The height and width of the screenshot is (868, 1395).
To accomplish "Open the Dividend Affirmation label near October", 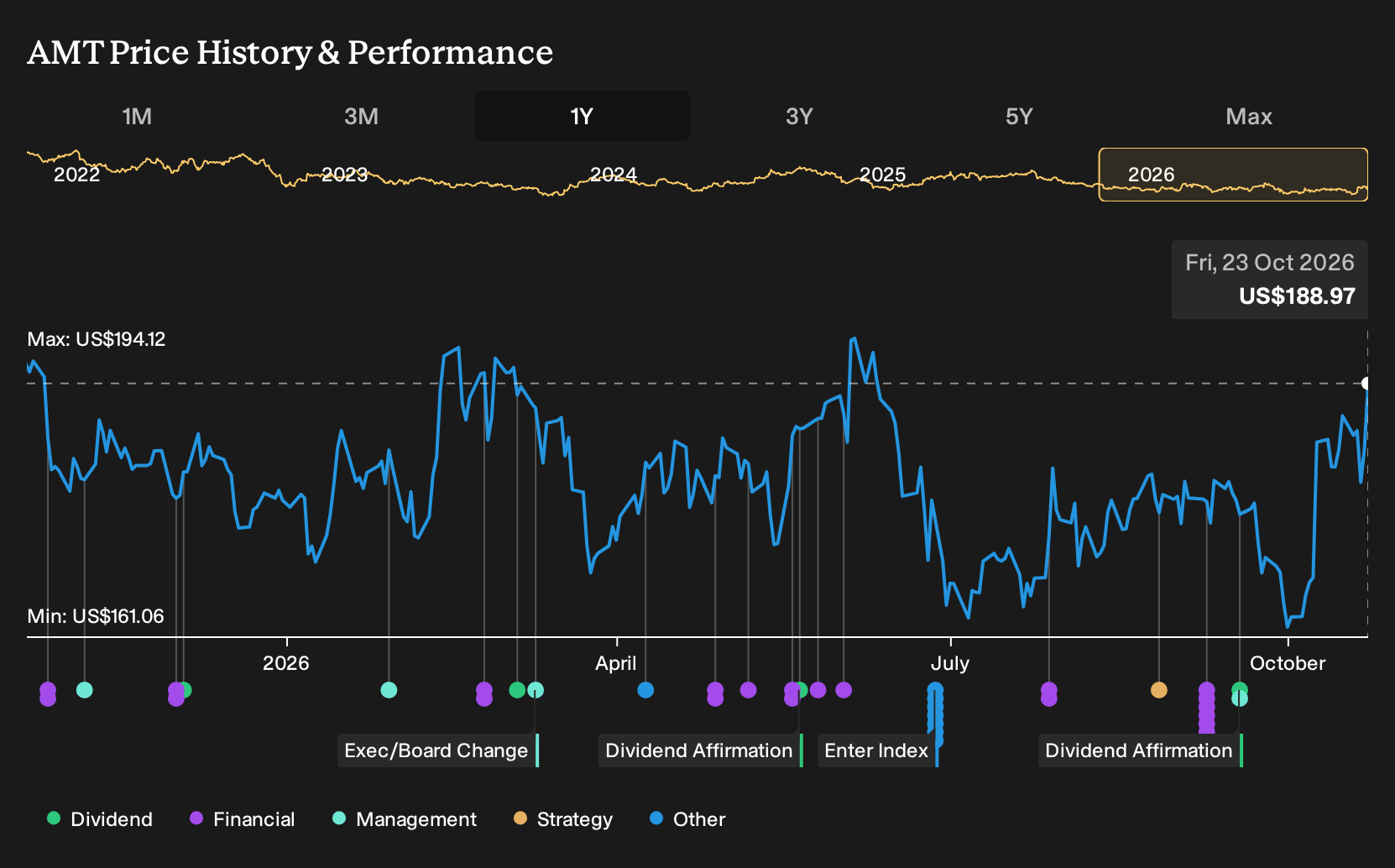I will 1139,750.
